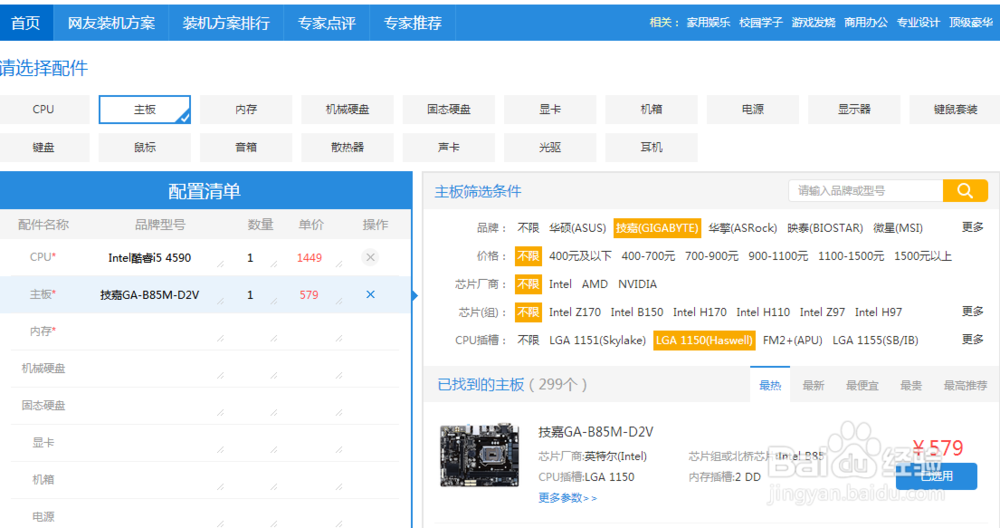Filter brand by 映泰(BIOSTAR)
This screenshot has height=528, width=1000.
[825, 228]
